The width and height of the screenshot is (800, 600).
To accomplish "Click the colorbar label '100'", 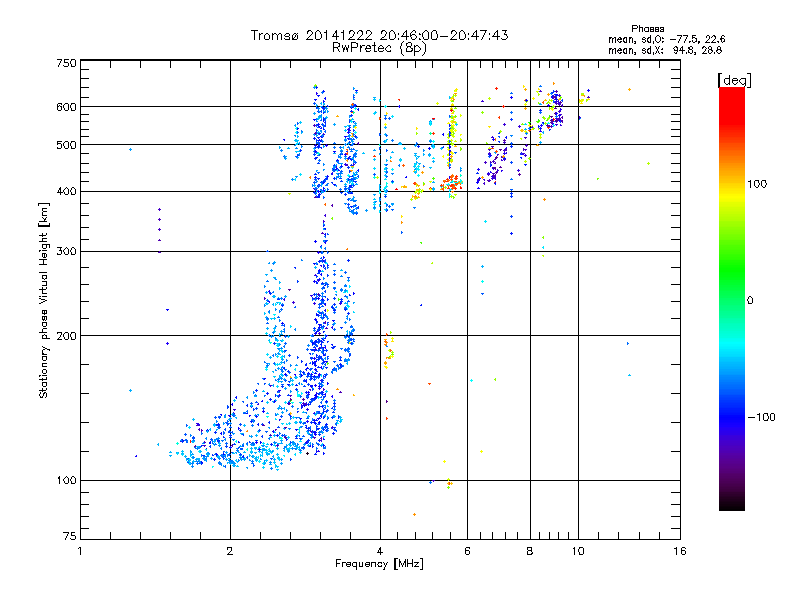I will [x=757, y=184].
